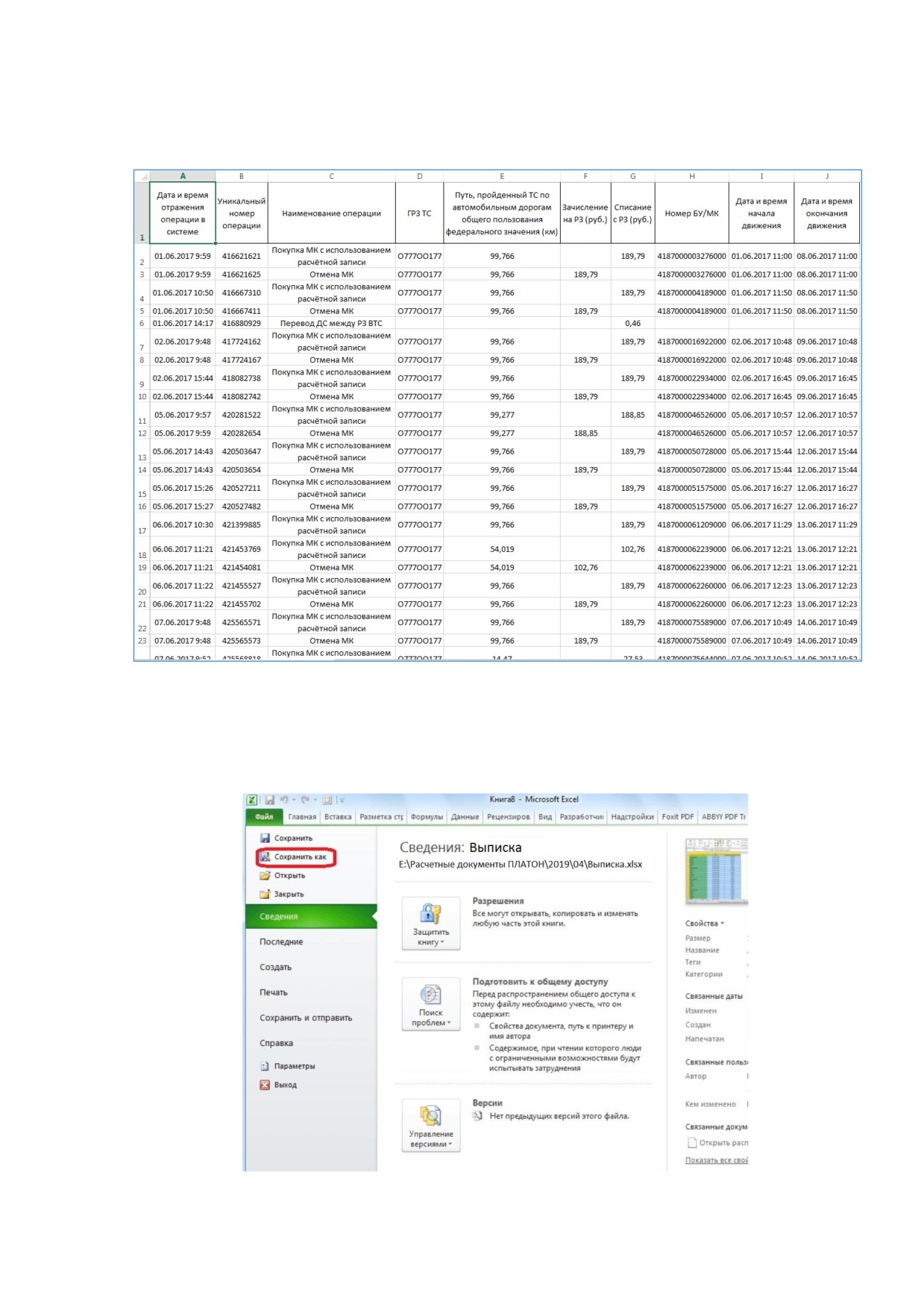Click header cell 'Дата и время отражения операции в системе'
The height and width of the screenshot is (1307, 924).
183,213
